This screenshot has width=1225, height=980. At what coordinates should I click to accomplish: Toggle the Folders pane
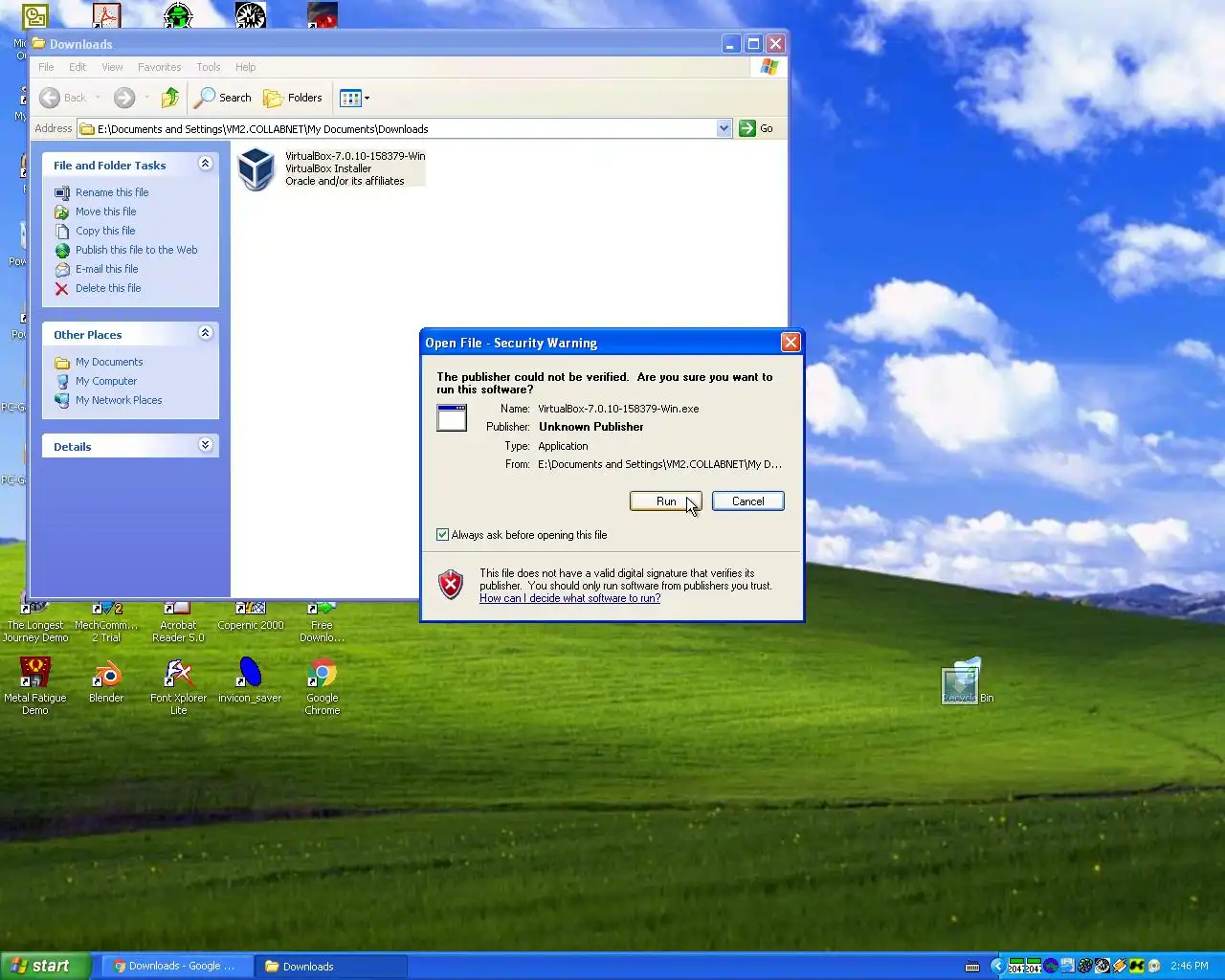point(293,98)
